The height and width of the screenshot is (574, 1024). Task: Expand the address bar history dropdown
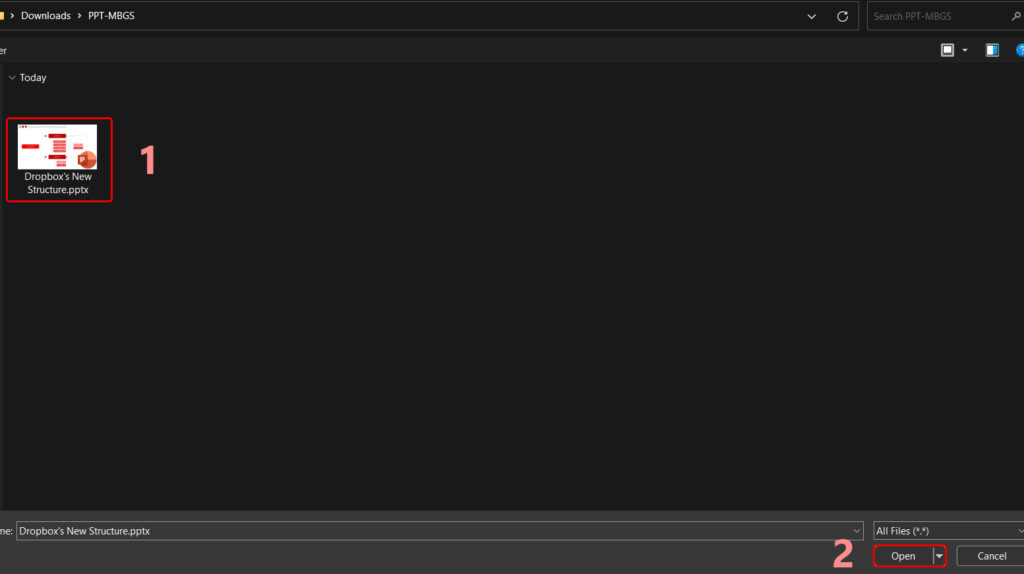(811, 16)
